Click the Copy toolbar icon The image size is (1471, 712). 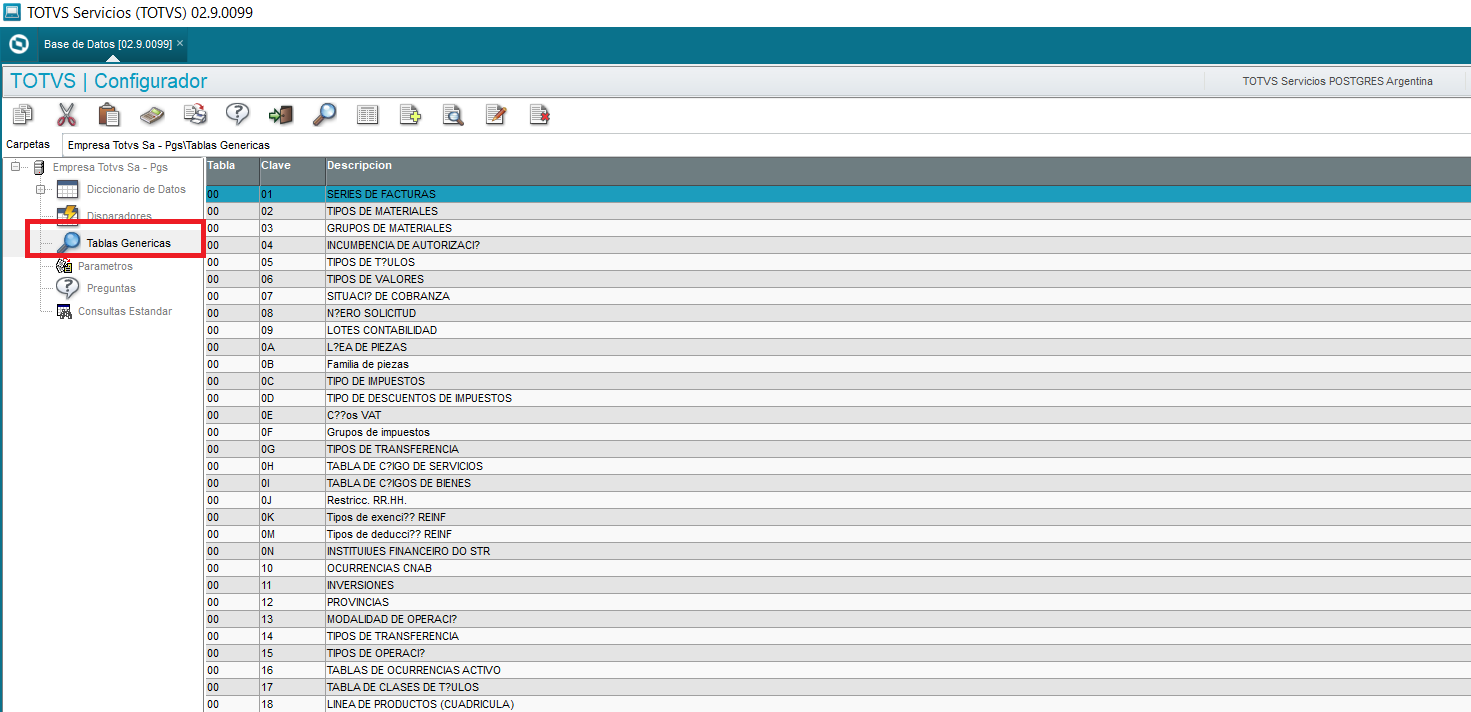[x=23, y=115]
